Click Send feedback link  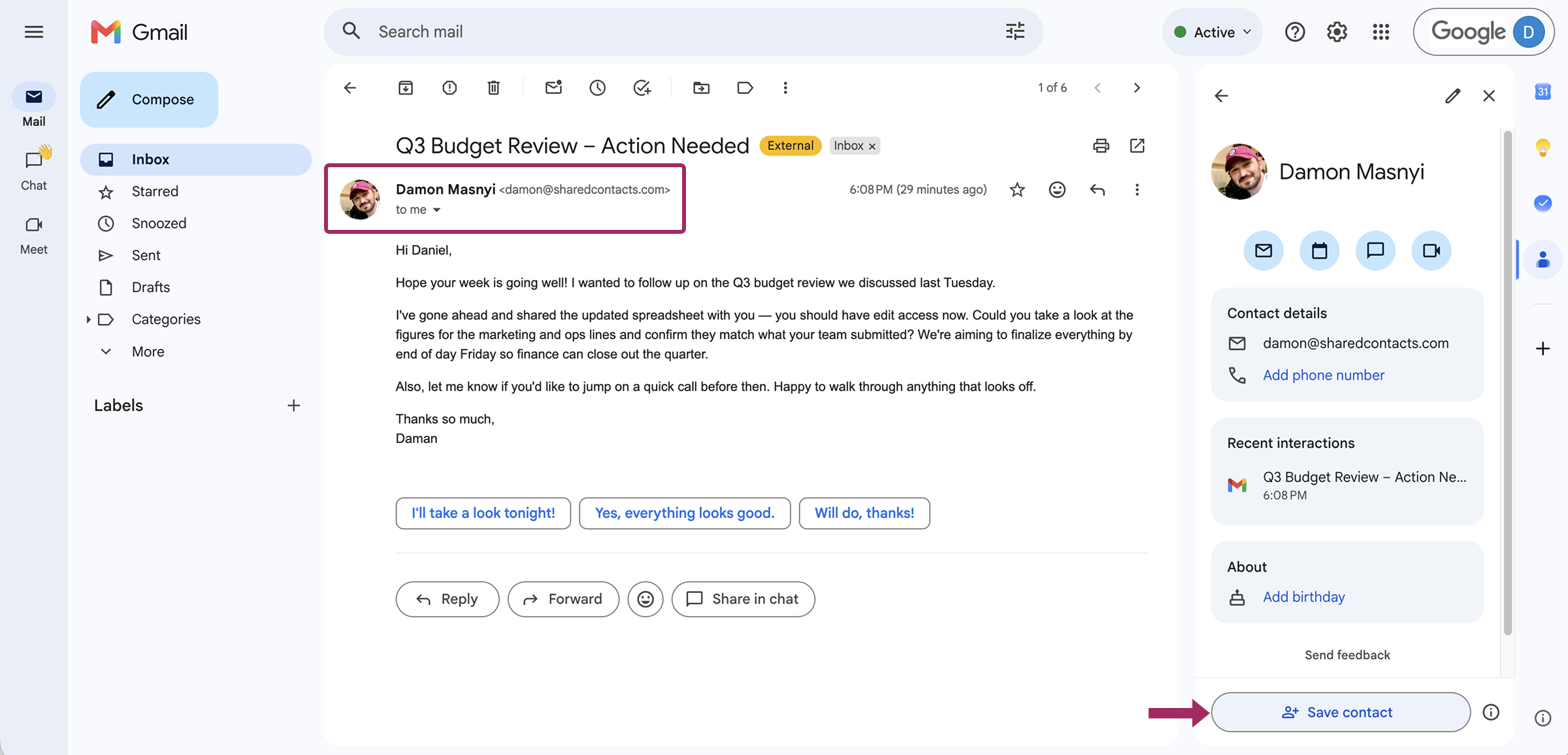1347,655
